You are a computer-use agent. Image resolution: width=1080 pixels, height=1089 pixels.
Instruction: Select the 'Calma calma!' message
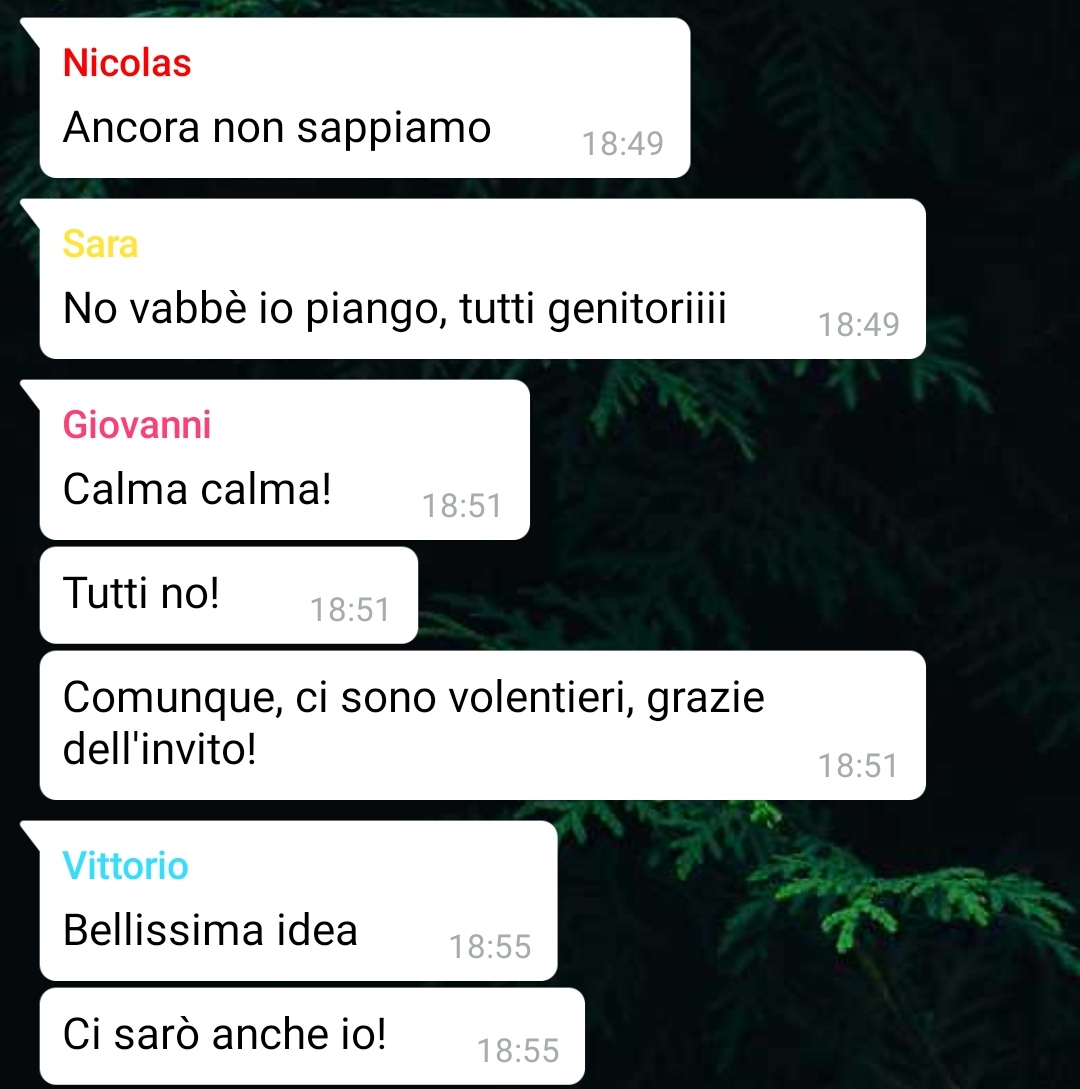click(x=285, y=460)
